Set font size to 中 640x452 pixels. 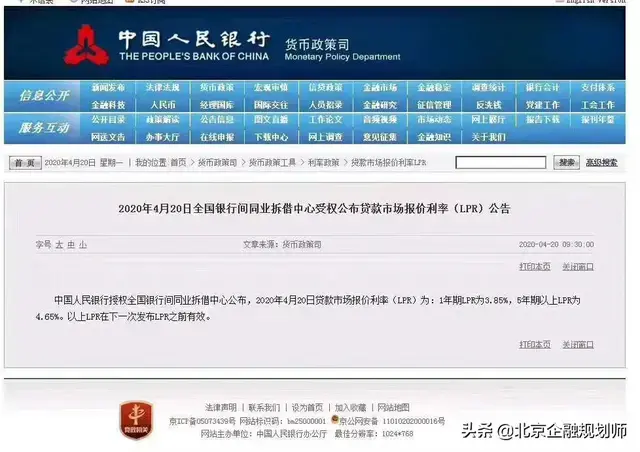click(71, 245)
